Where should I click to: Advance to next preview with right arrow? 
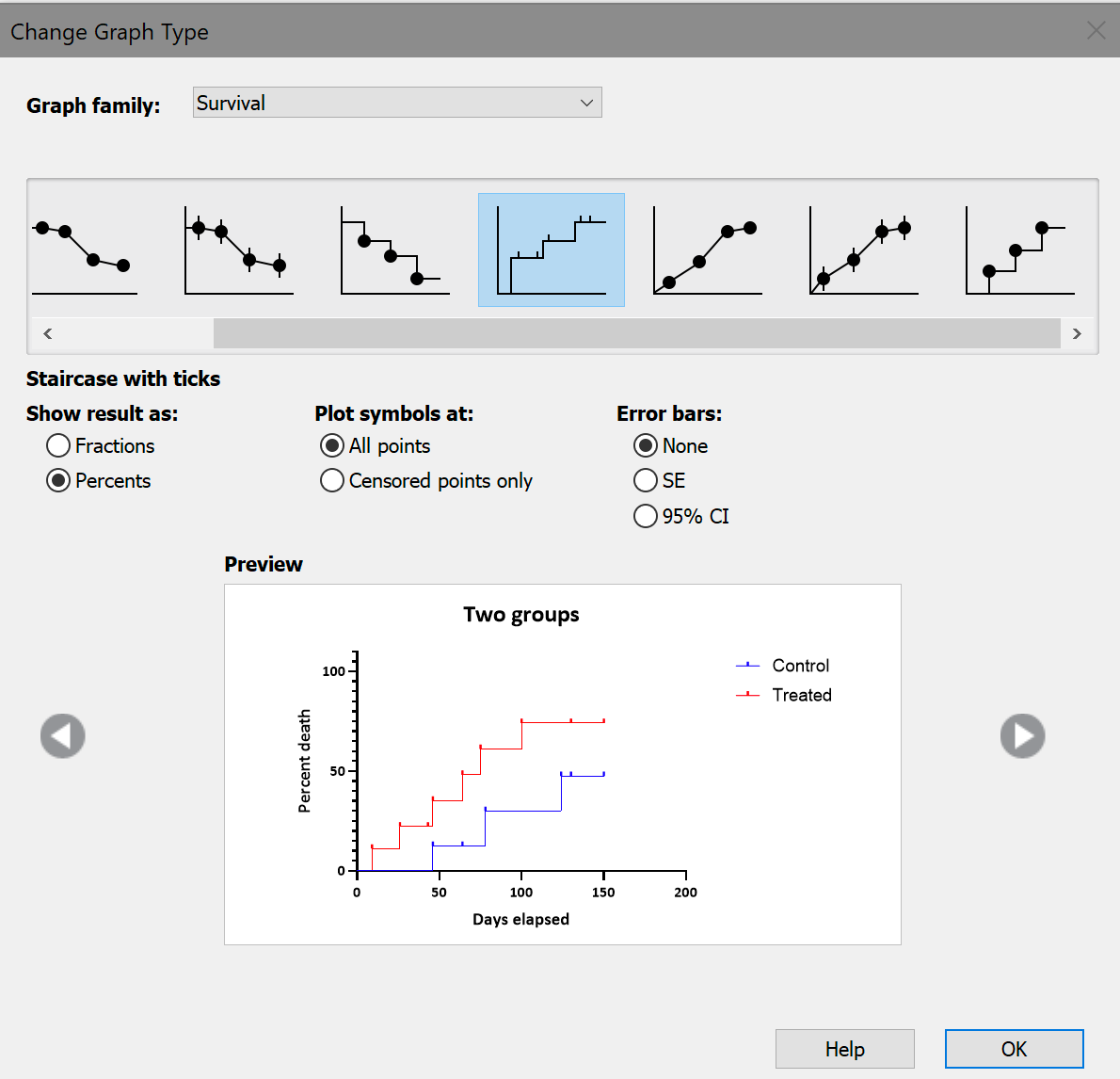pos(1023,735)
